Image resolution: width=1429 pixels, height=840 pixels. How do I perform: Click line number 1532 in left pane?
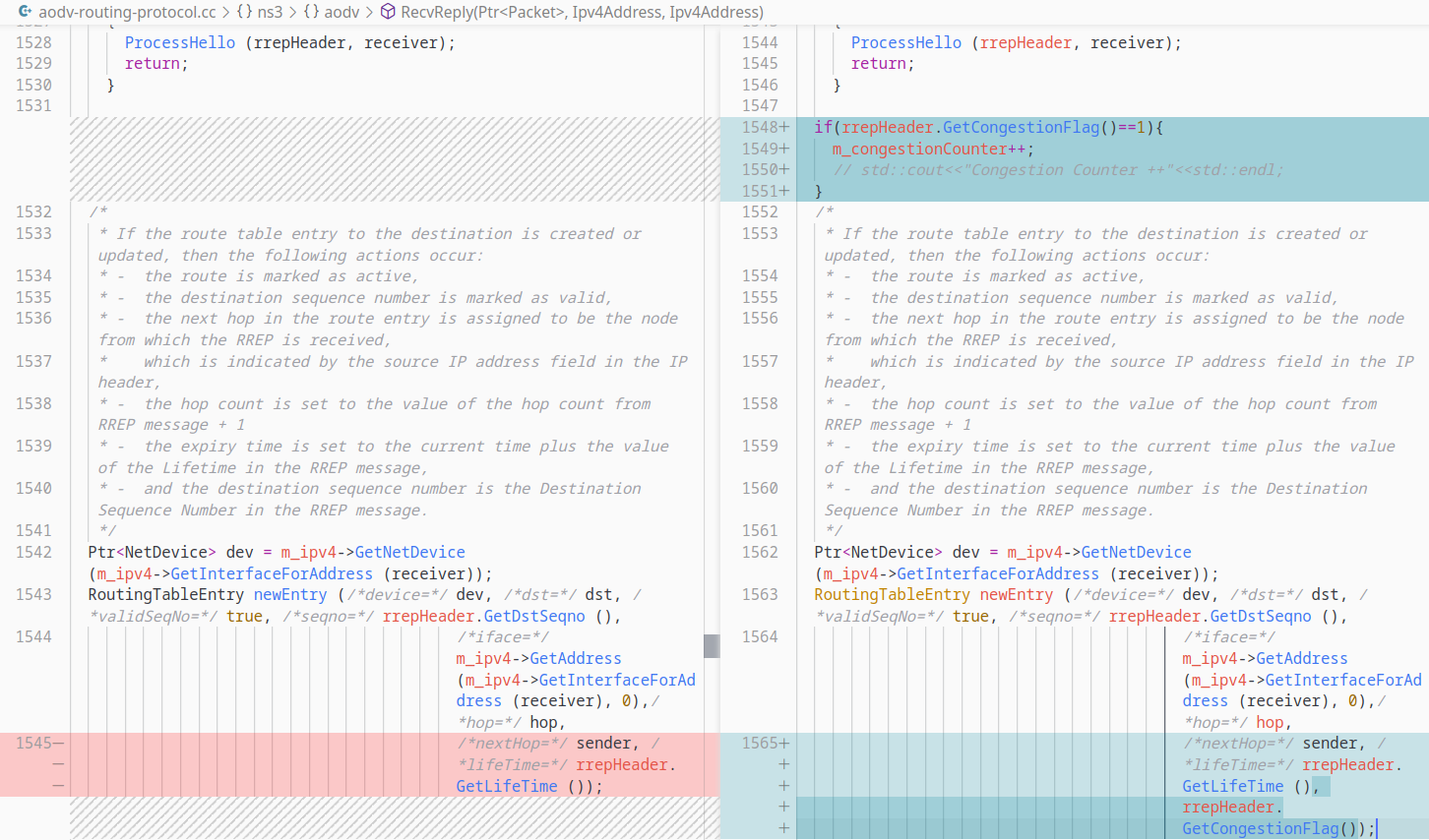(34, 212)
